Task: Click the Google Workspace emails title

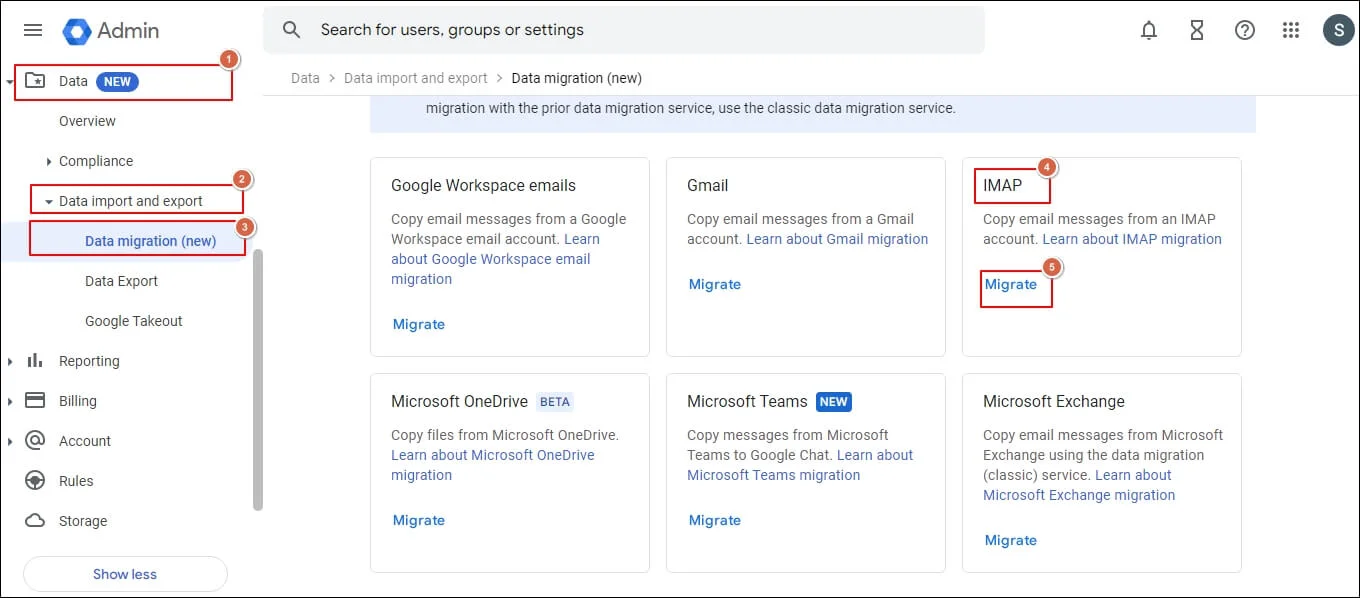Action: pyautogui.click(x=483, y=185)
